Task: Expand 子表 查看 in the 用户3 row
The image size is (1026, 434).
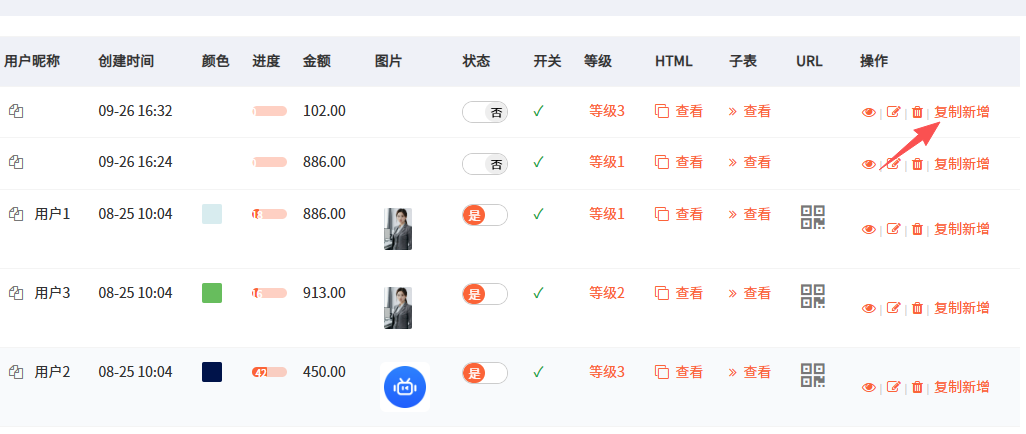Action: point(750,293)
